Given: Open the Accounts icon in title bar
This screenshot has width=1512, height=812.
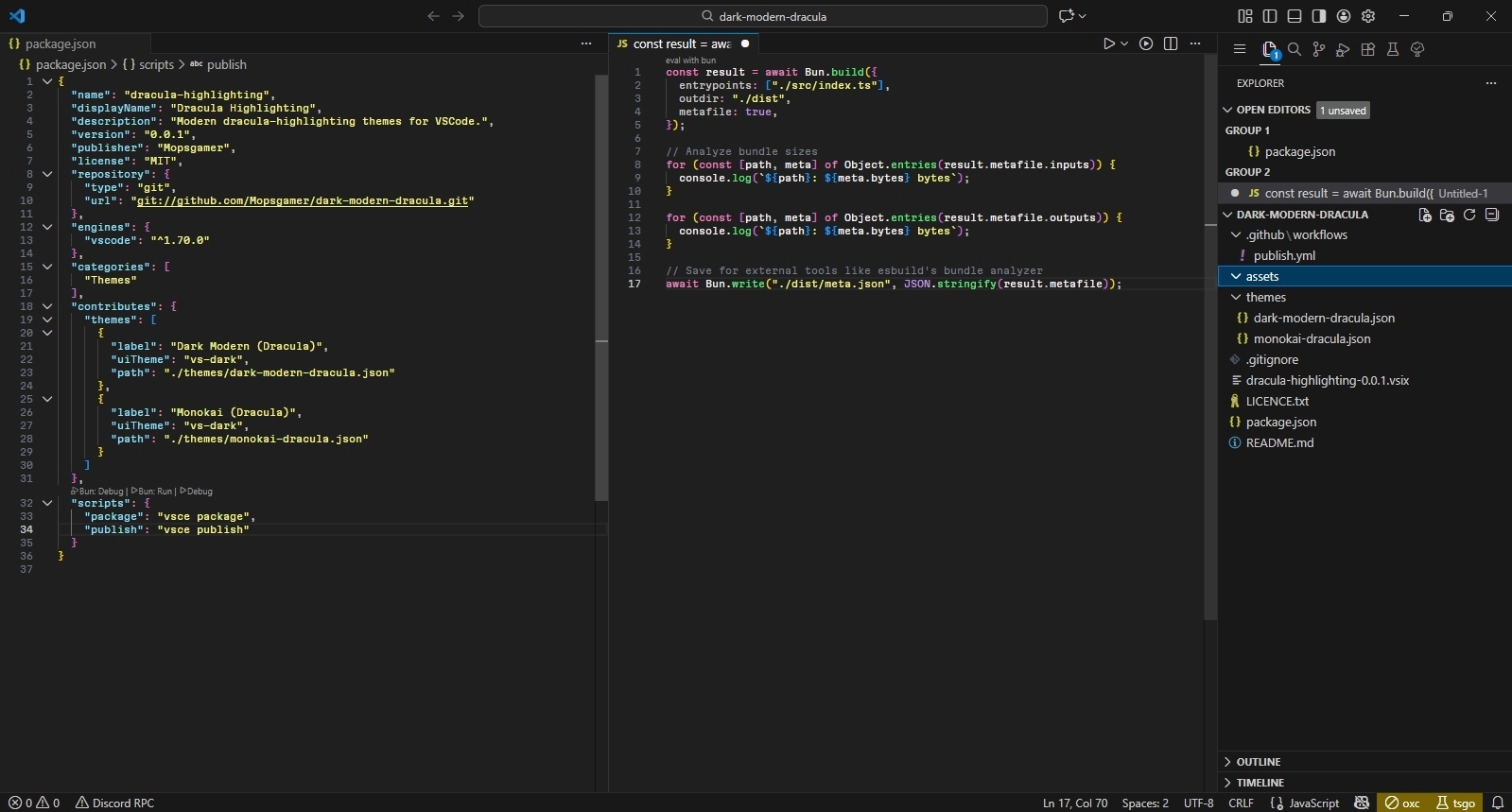Looking at the screenshot, I should [x=1344, y=16].
